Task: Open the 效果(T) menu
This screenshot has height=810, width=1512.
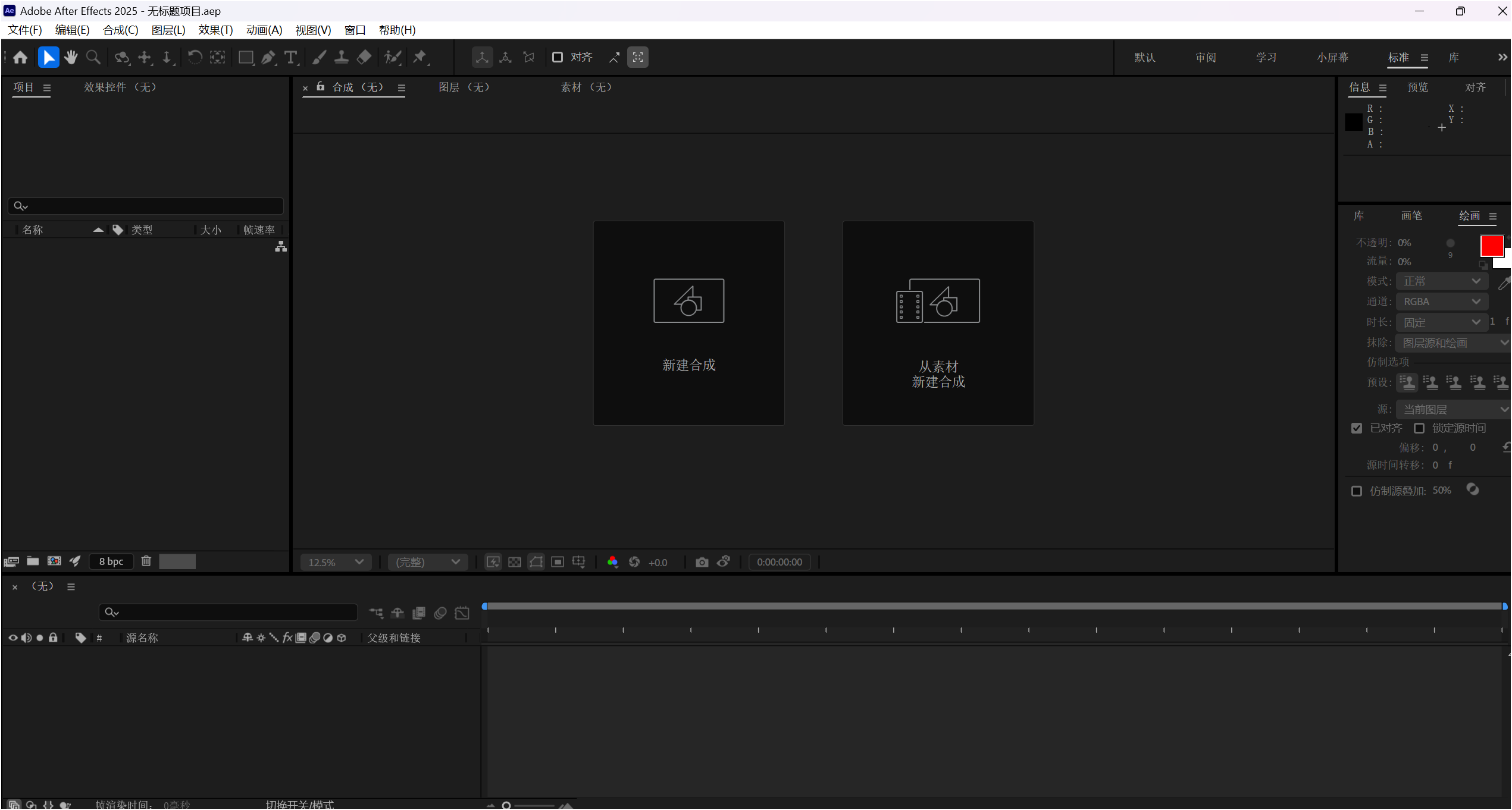Action: tap(215, 30)
